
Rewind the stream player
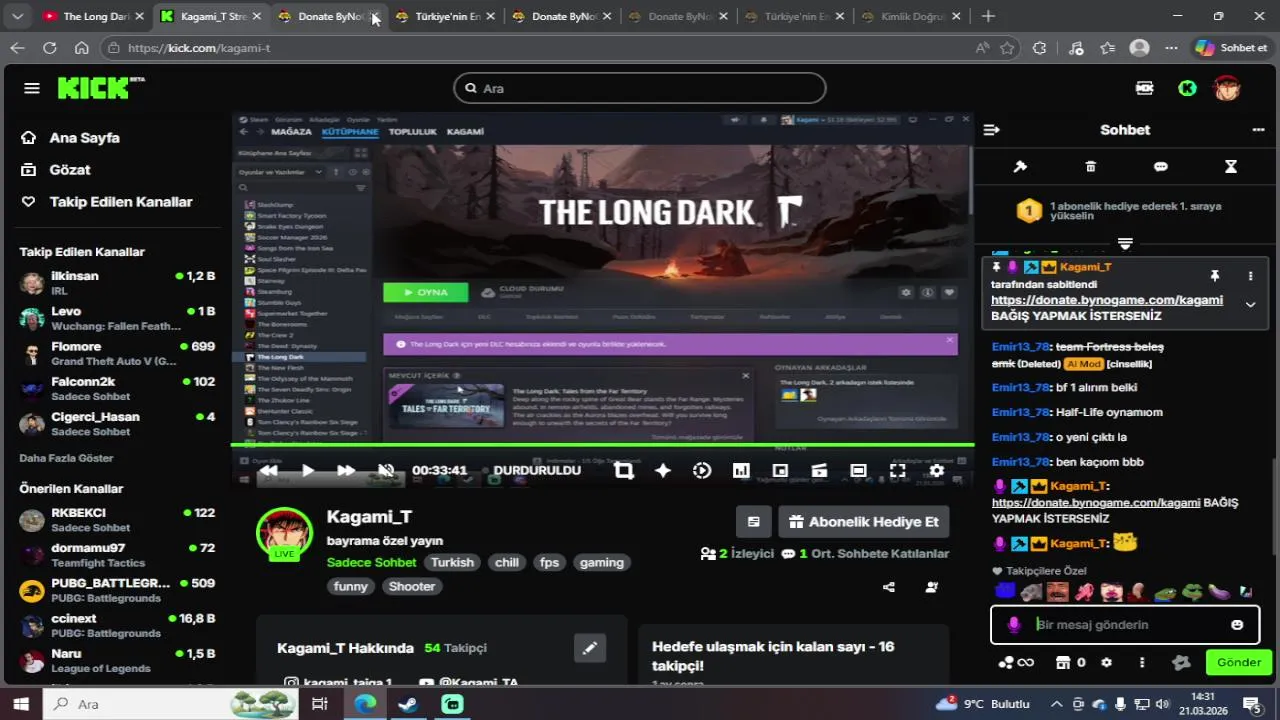(268, 470)
